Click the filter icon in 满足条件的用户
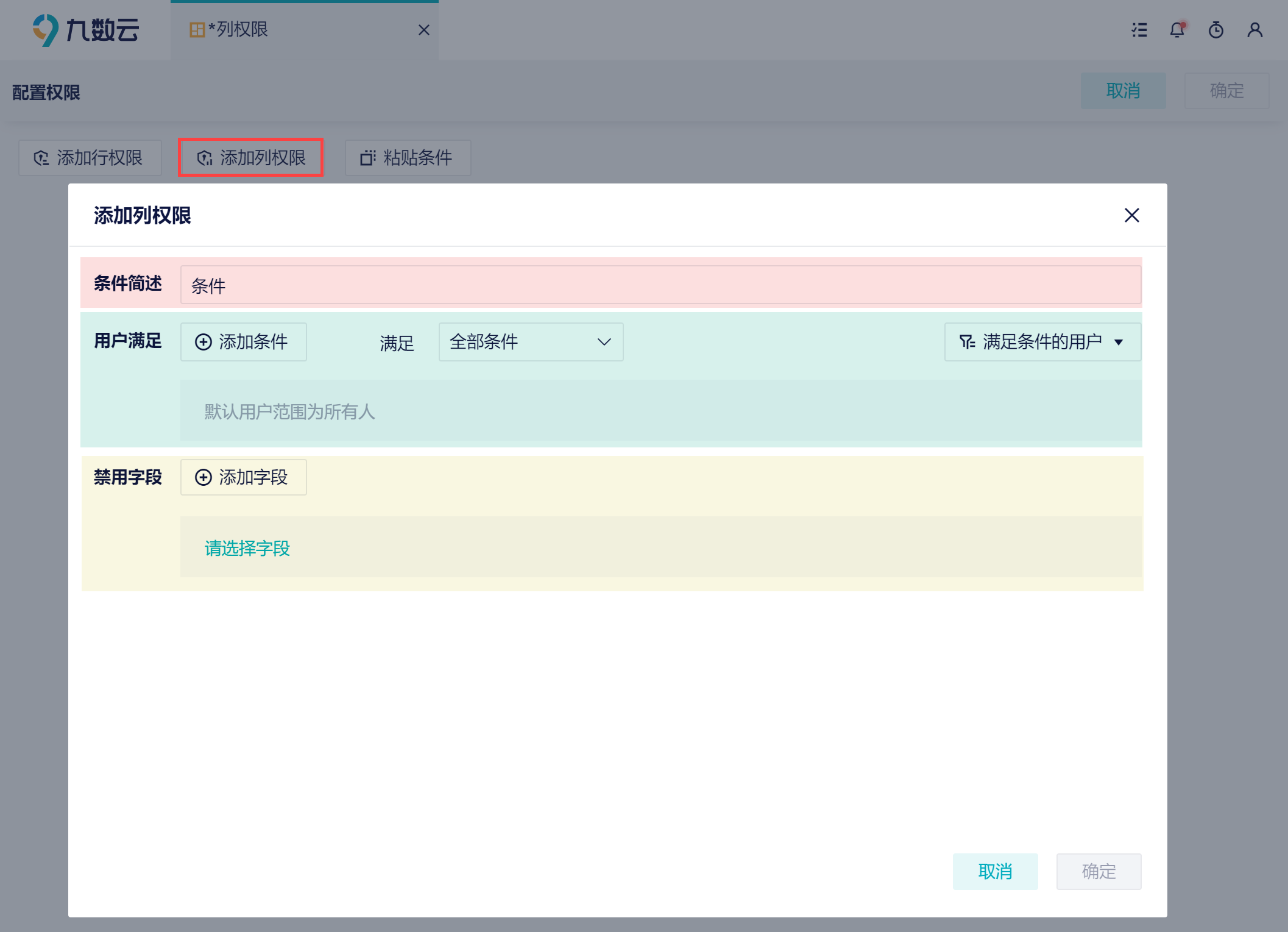This screenshot has height=932, width=1288. coord(967,342)
